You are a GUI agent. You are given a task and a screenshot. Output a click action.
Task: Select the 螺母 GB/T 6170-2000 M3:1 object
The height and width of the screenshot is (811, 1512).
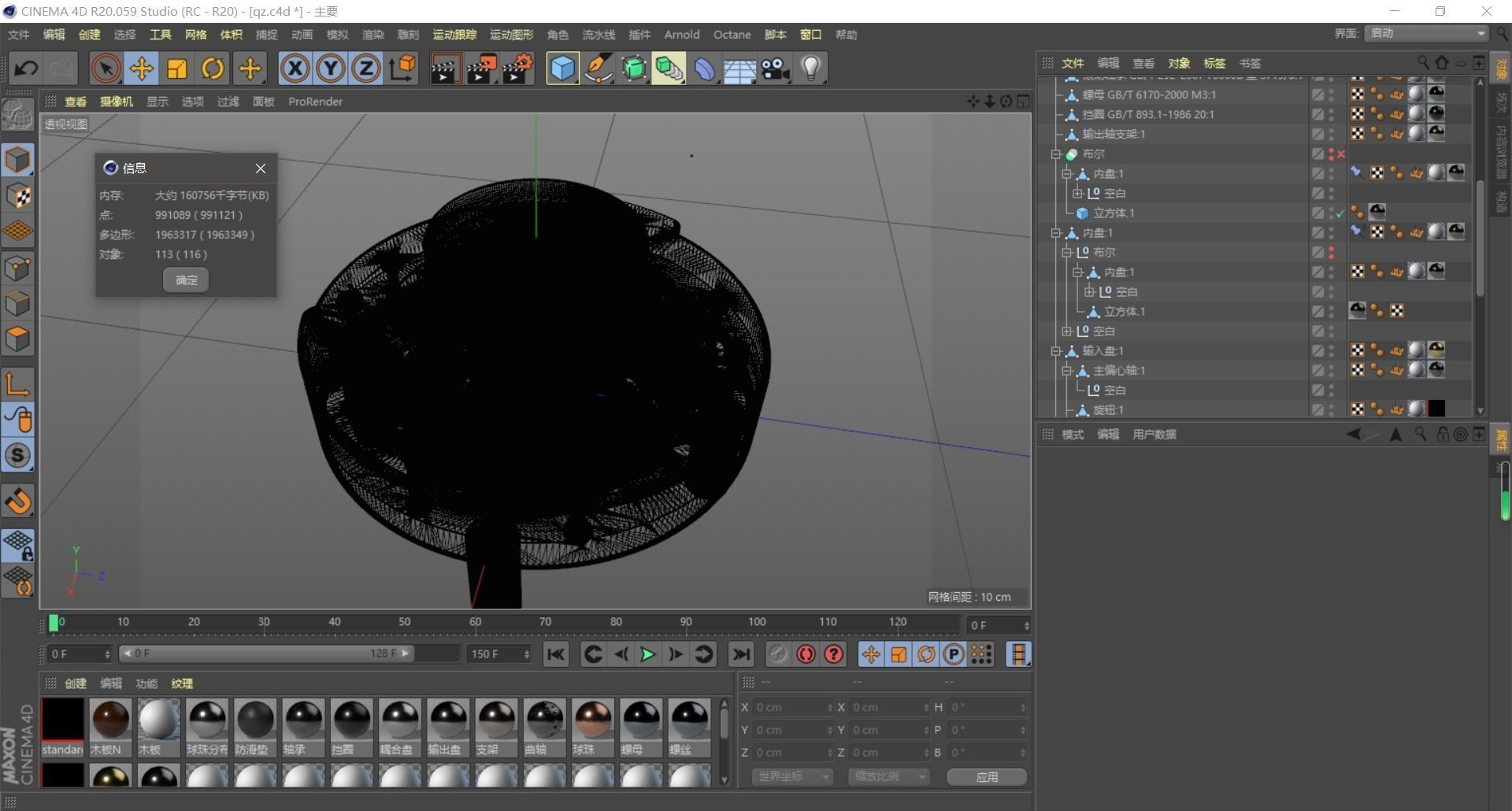coord(1149,94)
